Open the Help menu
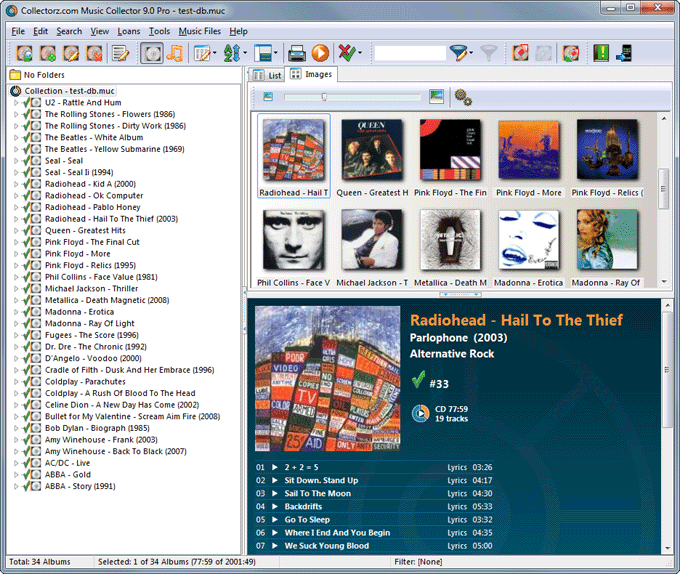Screen dimensions: 680x574 [x=238, y=31]
